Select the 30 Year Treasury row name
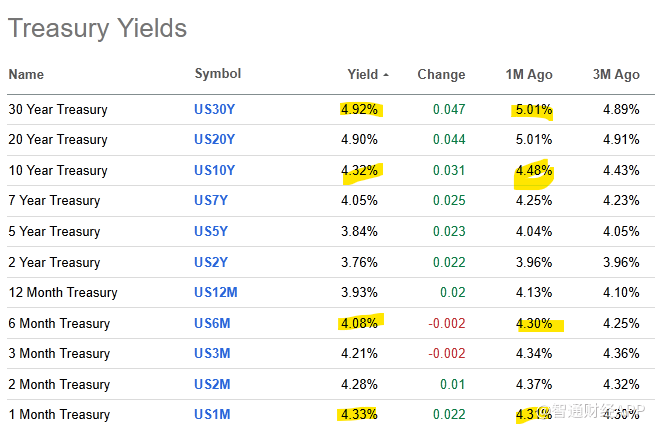 pos(58,110)
